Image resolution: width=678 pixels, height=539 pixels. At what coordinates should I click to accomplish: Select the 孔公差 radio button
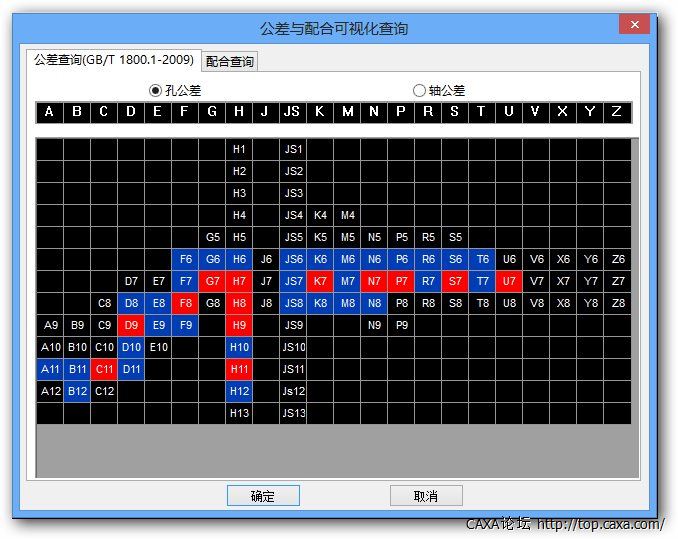pyautogui.click(x=155, y=90)
